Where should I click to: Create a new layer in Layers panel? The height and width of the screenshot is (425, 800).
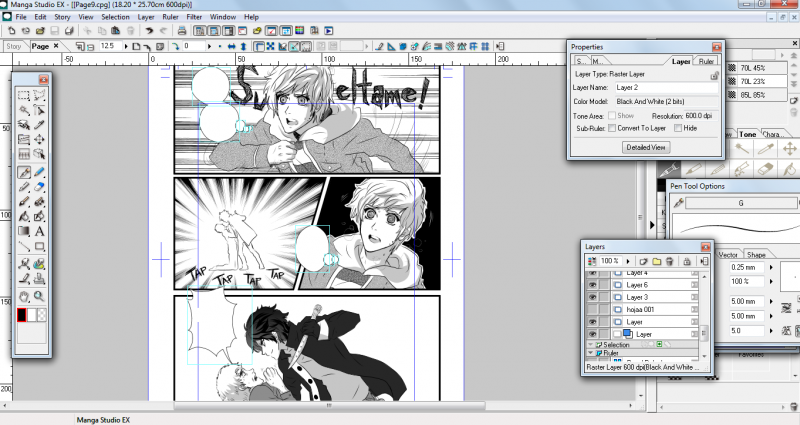(x=643, y=261)
